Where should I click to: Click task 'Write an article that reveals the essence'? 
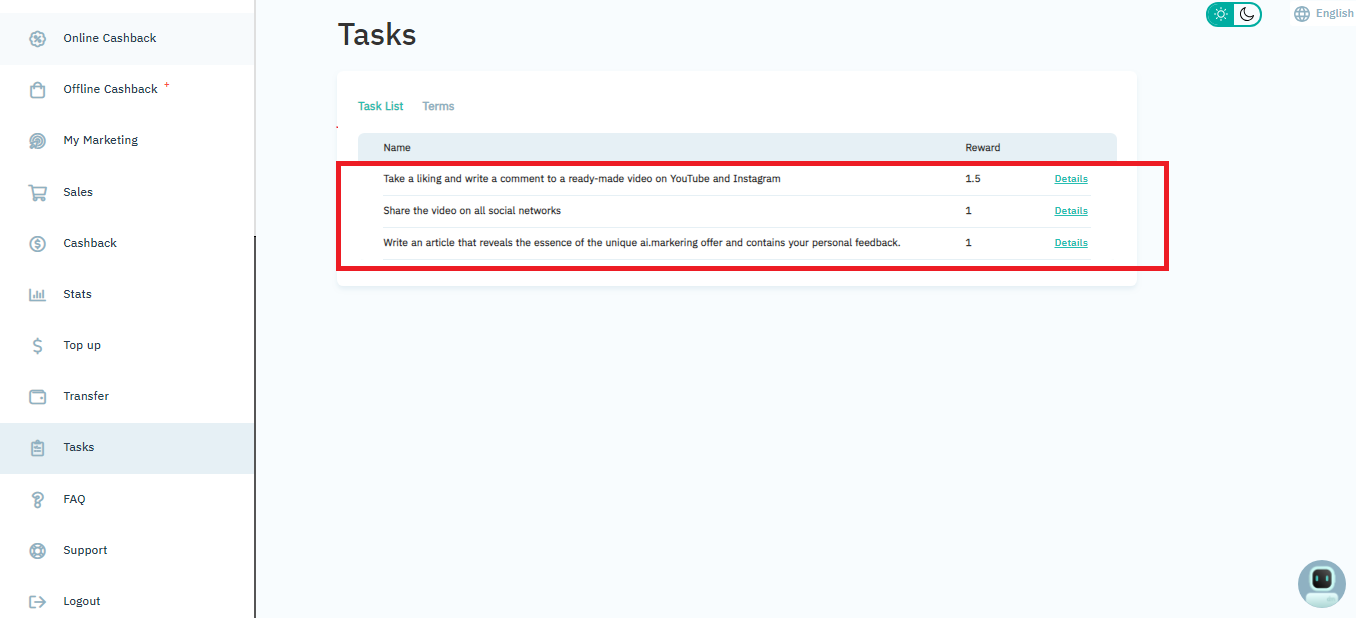point(642,243)
